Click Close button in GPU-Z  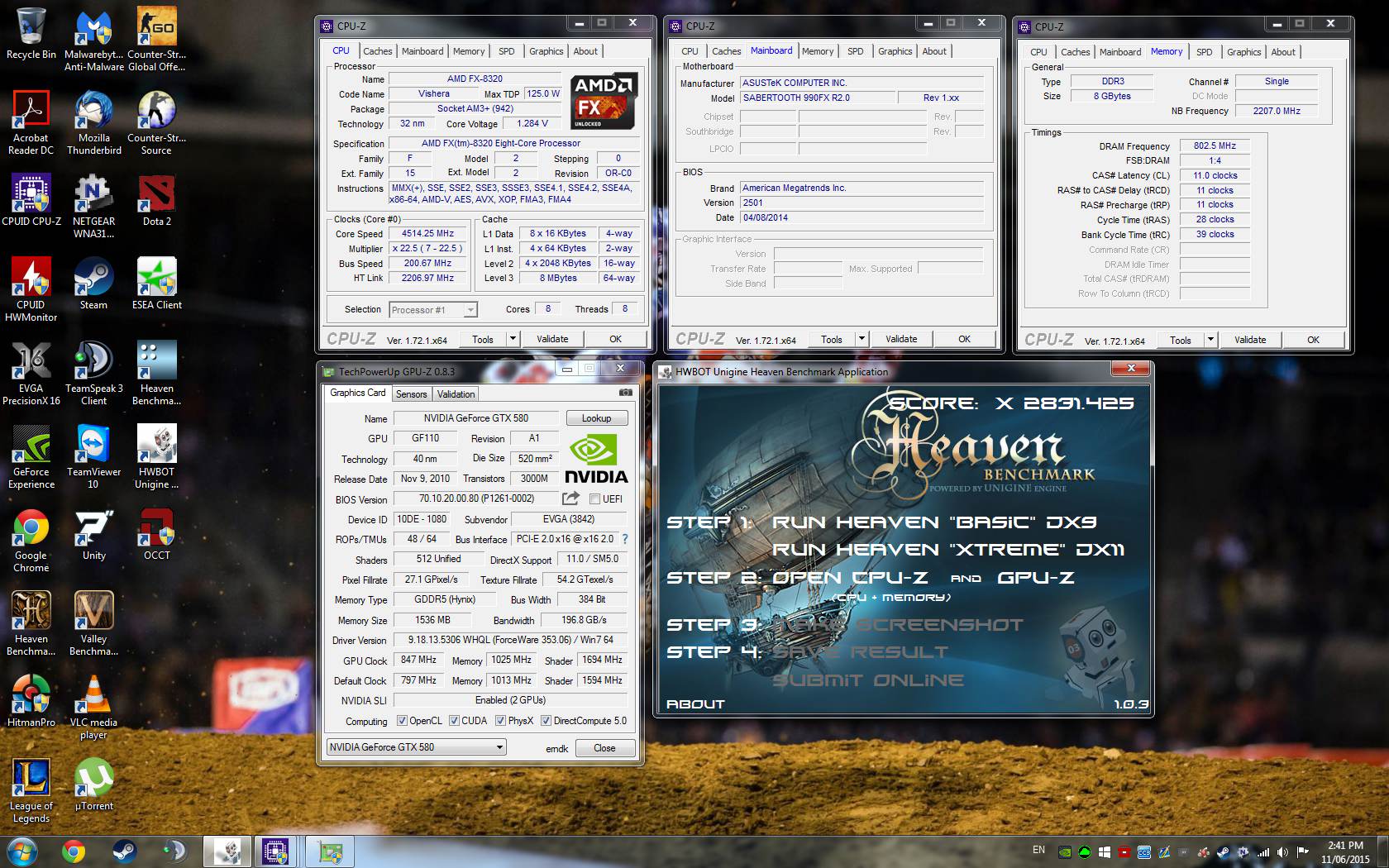coord(604,748)
